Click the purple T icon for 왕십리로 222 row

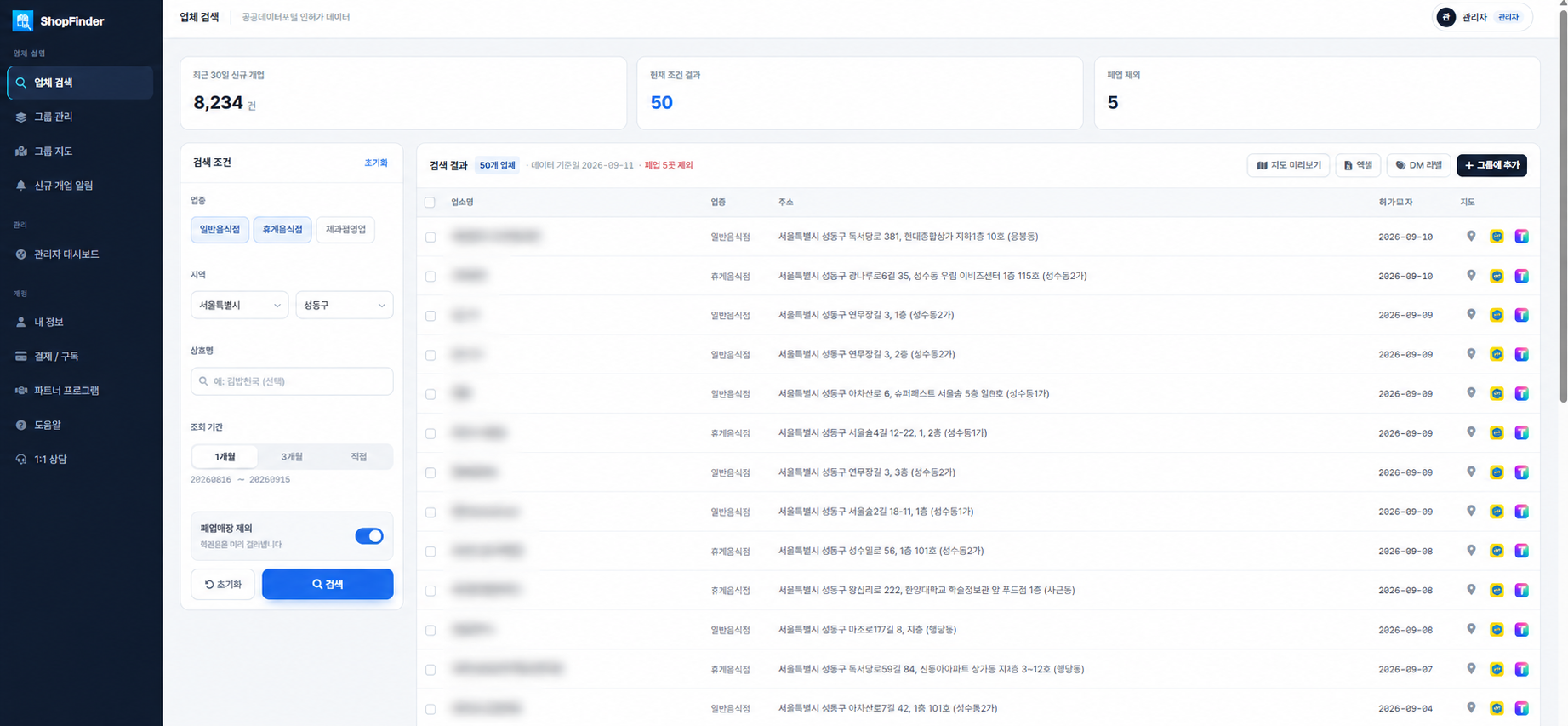1522,590
